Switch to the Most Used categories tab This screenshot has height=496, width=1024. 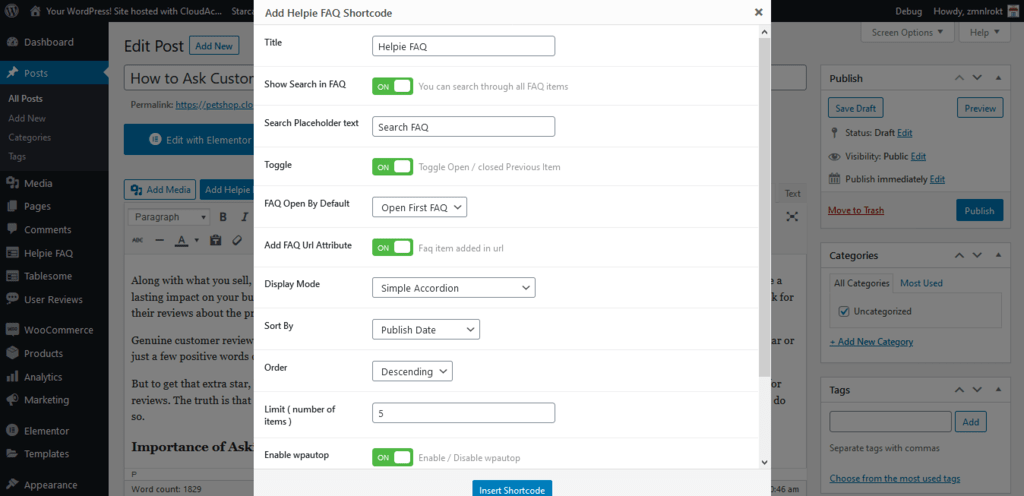click(x=921, y=283)
